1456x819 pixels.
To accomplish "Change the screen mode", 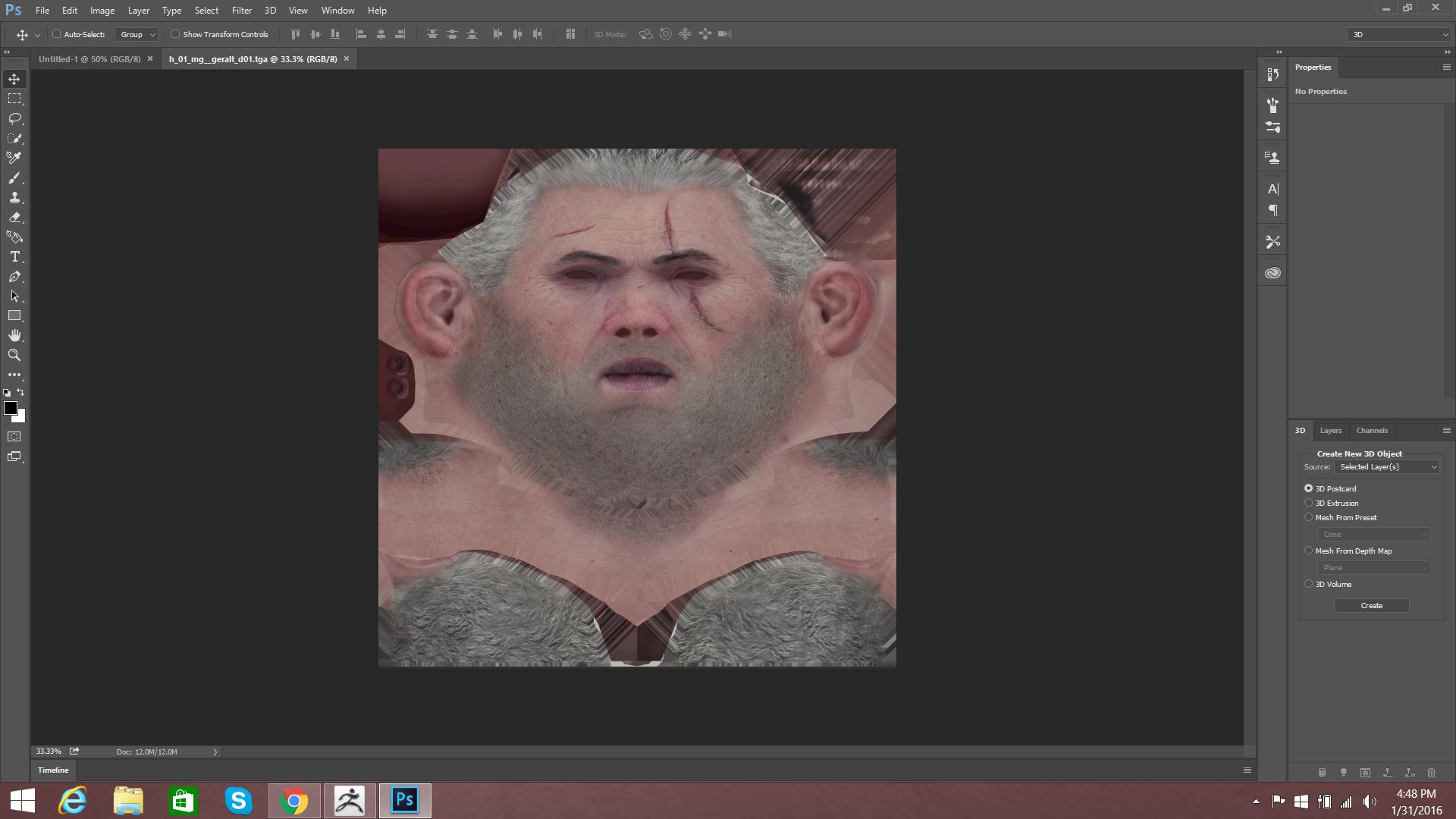I will (x=14, y=457).
